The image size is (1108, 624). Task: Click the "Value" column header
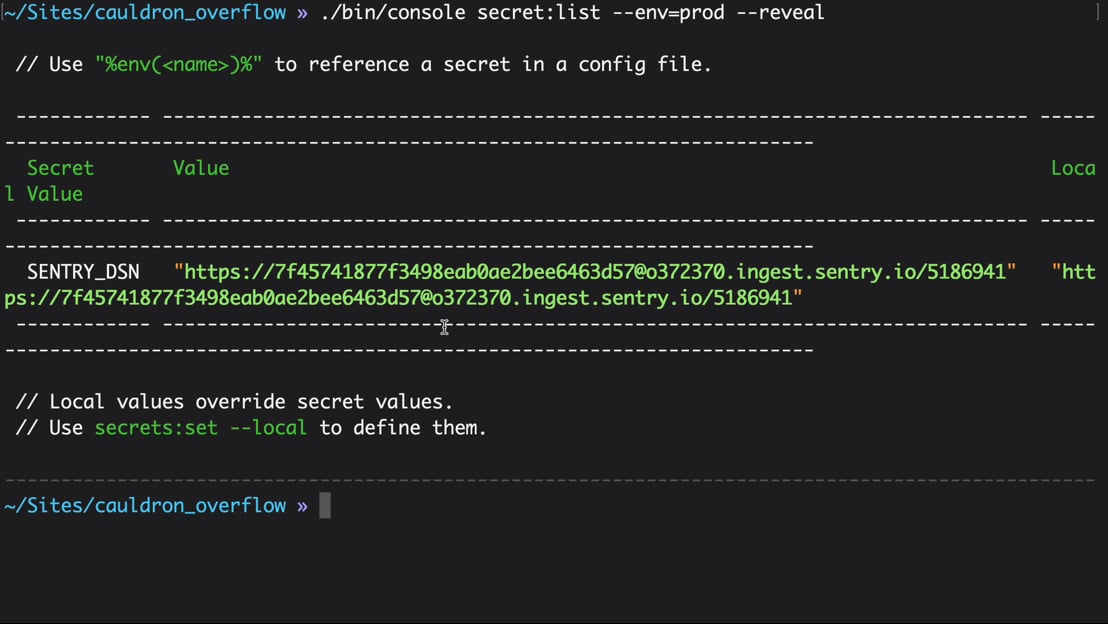tap(201, 168)
